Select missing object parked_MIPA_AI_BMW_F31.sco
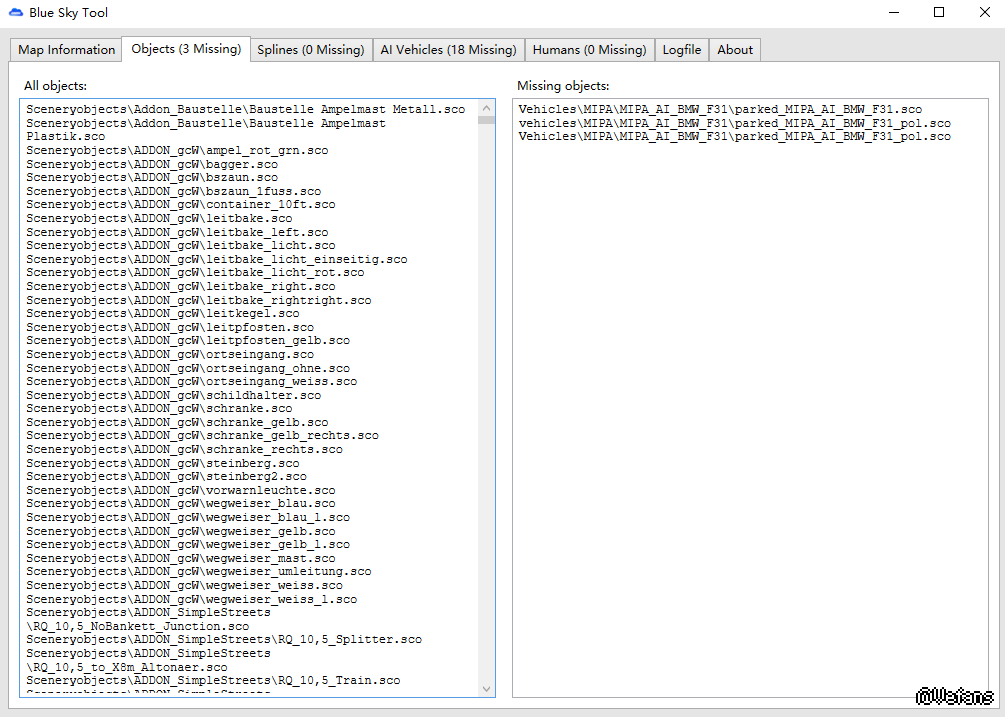Screen dimensions: 1005x717 (x=720, y=109)
